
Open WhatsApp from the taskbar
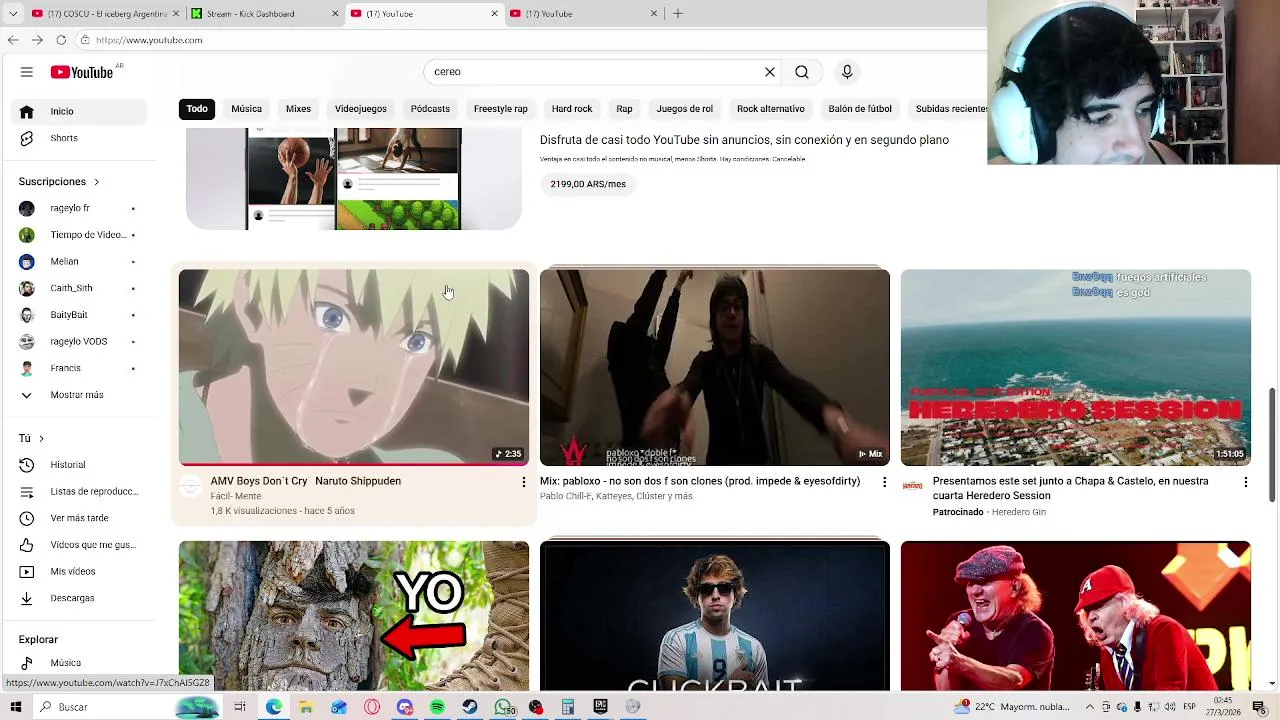[503, 707]
